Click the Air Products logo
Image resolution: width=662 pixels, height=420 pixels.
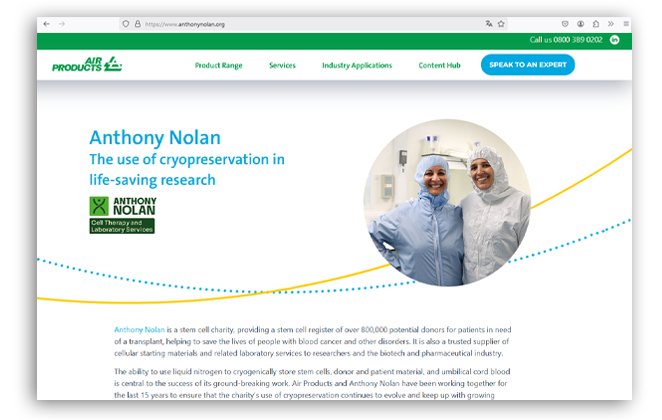click(87, 65)
